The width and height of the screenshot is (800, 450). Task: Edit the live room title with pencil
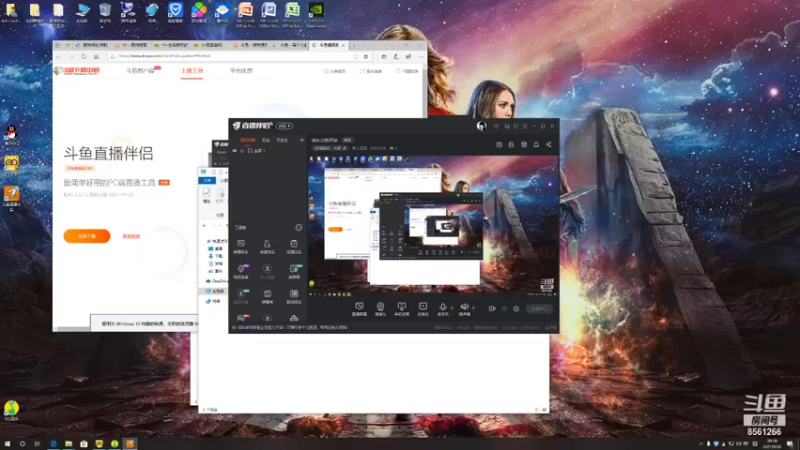345,148
